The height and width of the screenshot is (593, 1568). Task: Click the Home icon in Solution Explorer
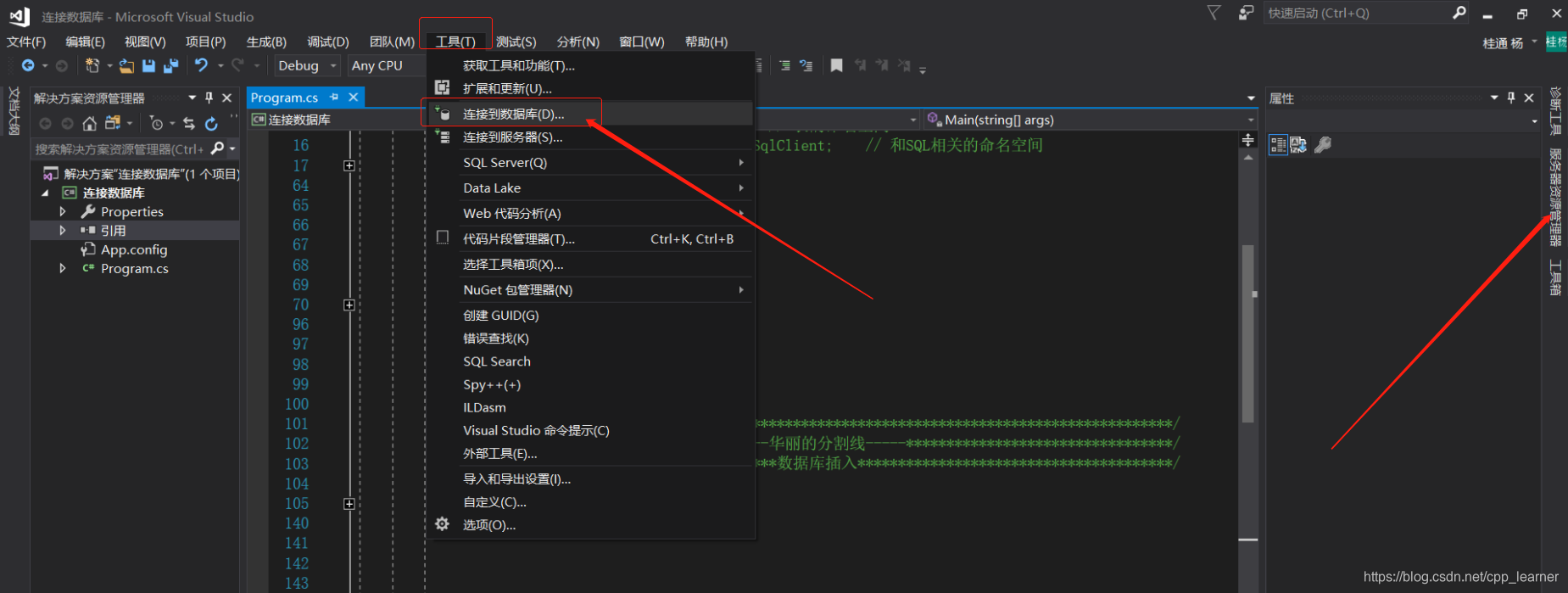click(89, 124)
